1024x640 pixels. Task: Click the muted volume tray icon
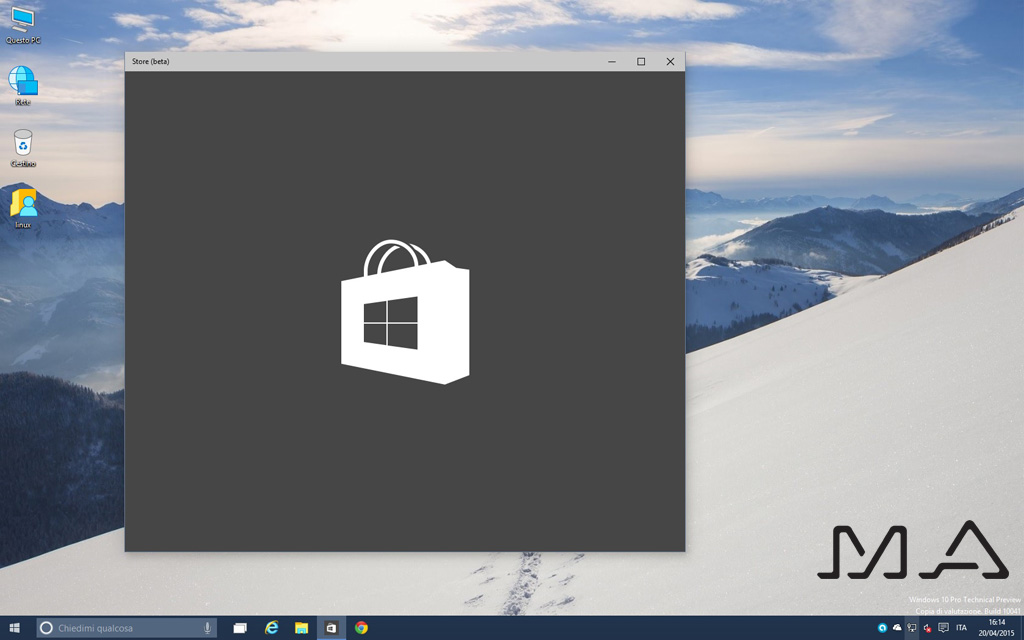[927, 628]
